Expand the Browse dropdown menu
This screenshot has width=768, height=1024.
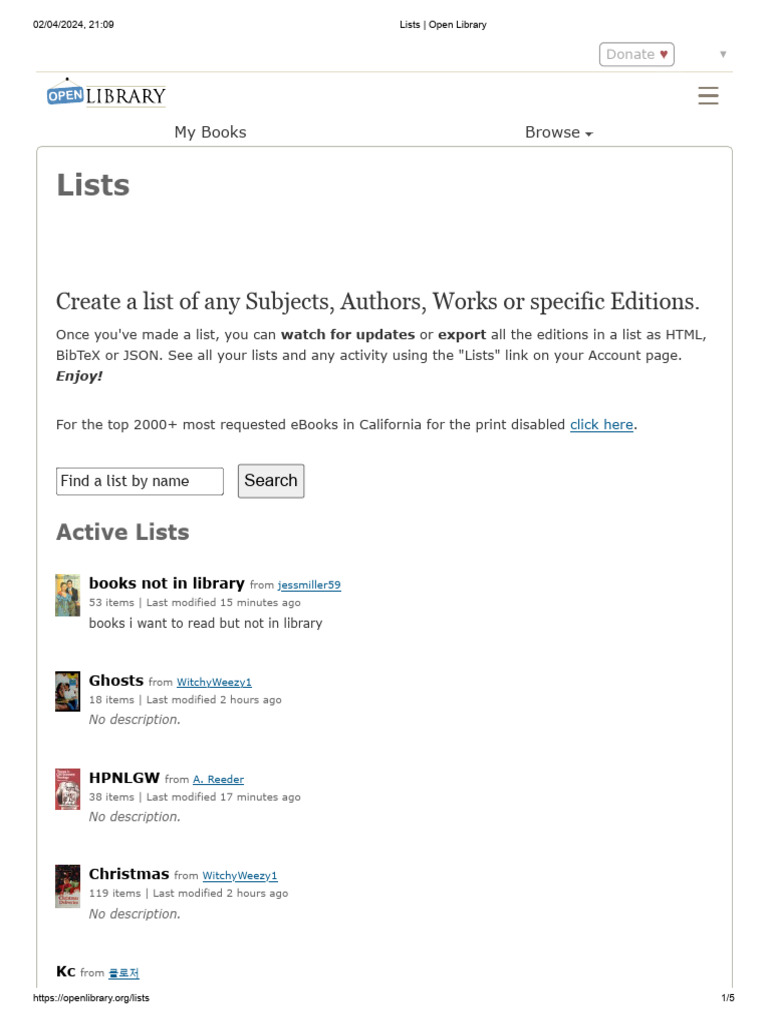coord(559,132)
